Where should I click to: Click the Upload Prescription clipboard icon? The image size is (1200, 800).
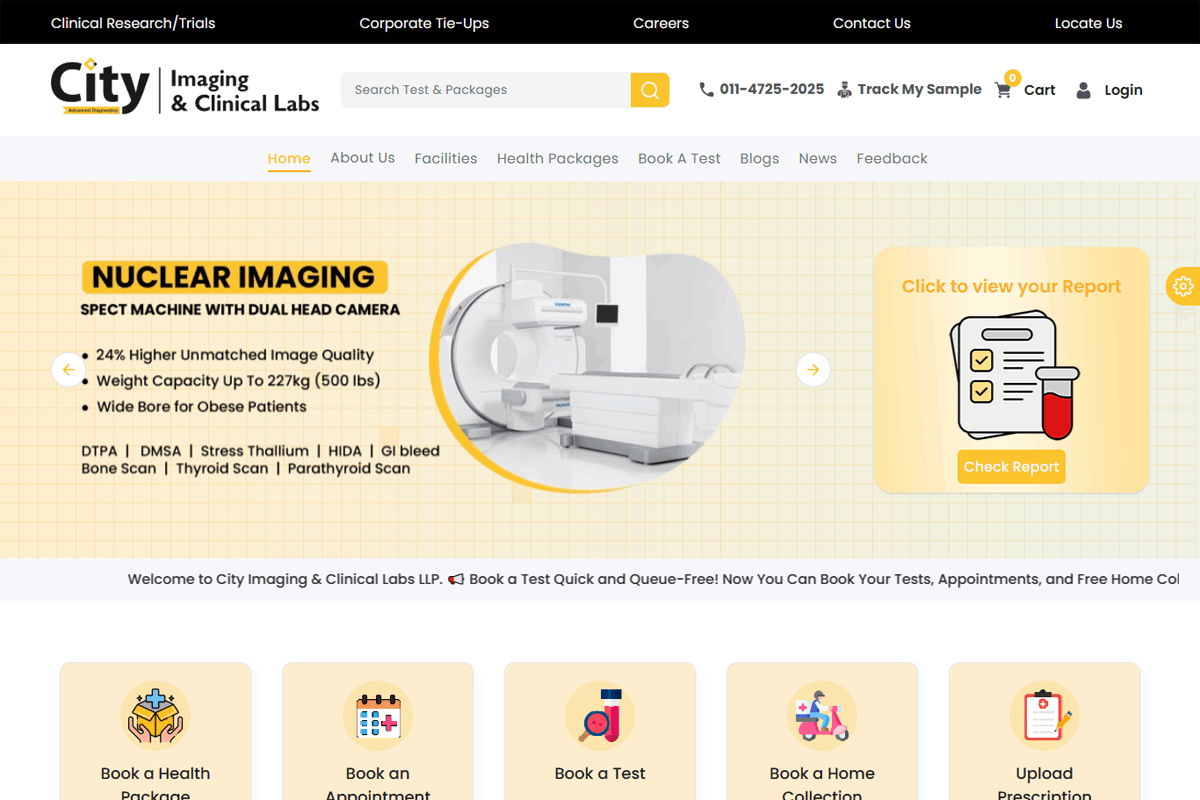(x=1044, y=715)
